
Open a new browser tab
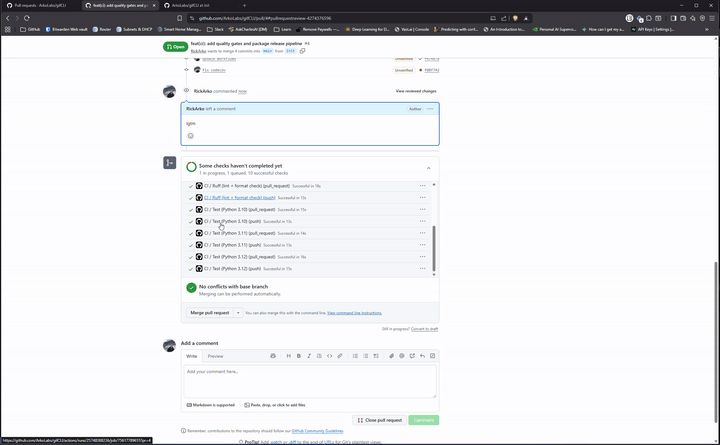point(244,6)
